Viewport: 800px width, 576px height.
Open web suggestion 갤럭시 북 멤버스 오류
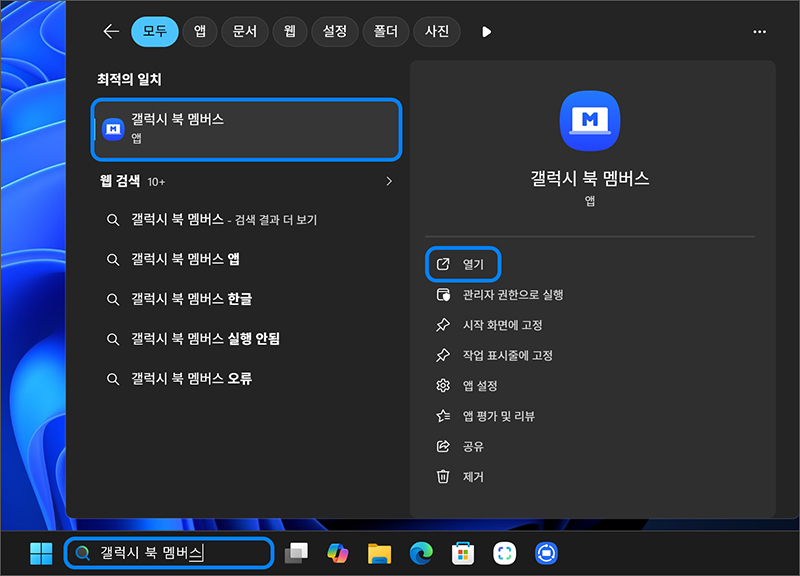point(191,379)
